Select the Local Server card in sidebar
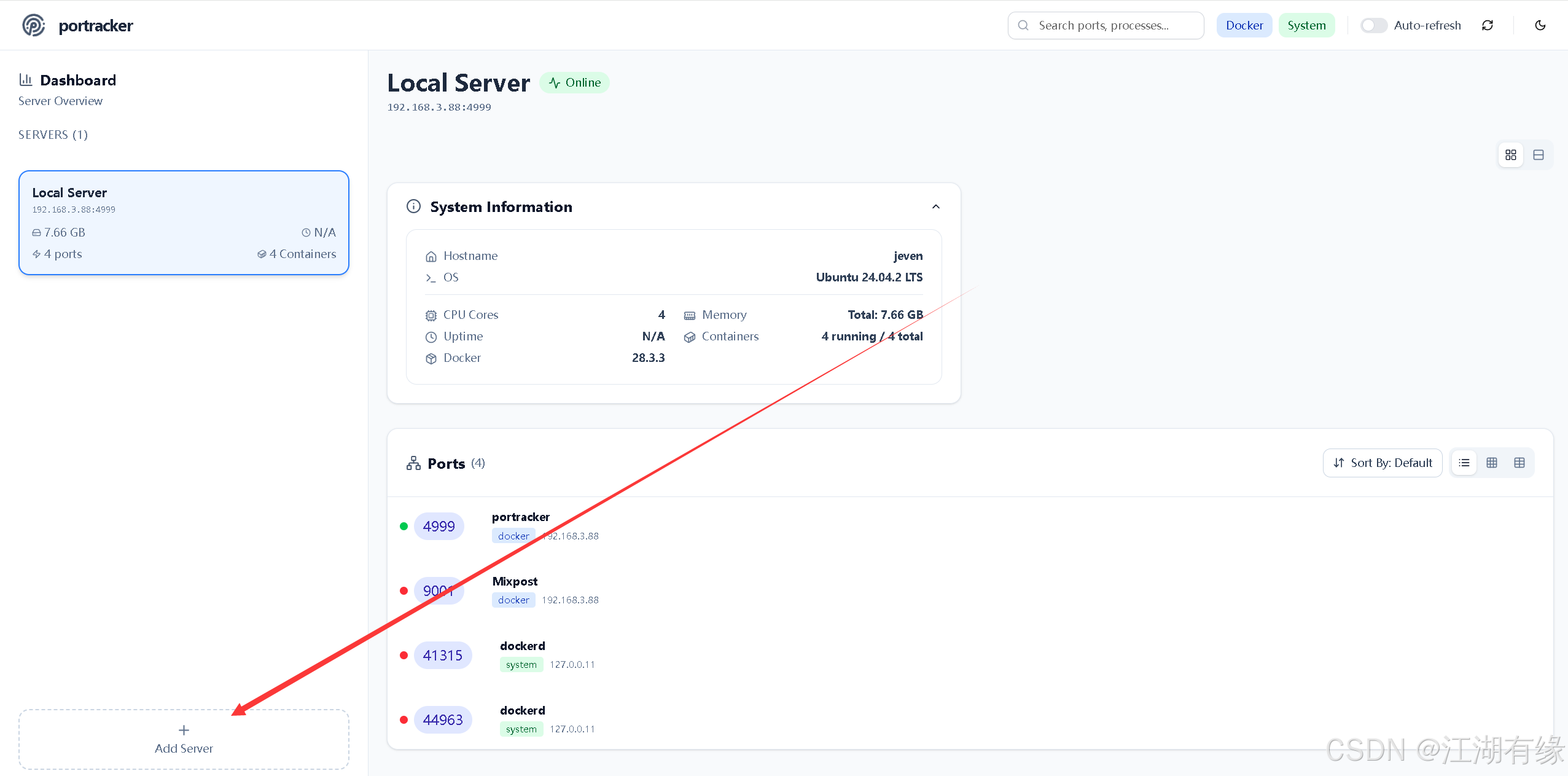Screen dimensions: 1568x776 pyautogui.click(x=184, y=222)
